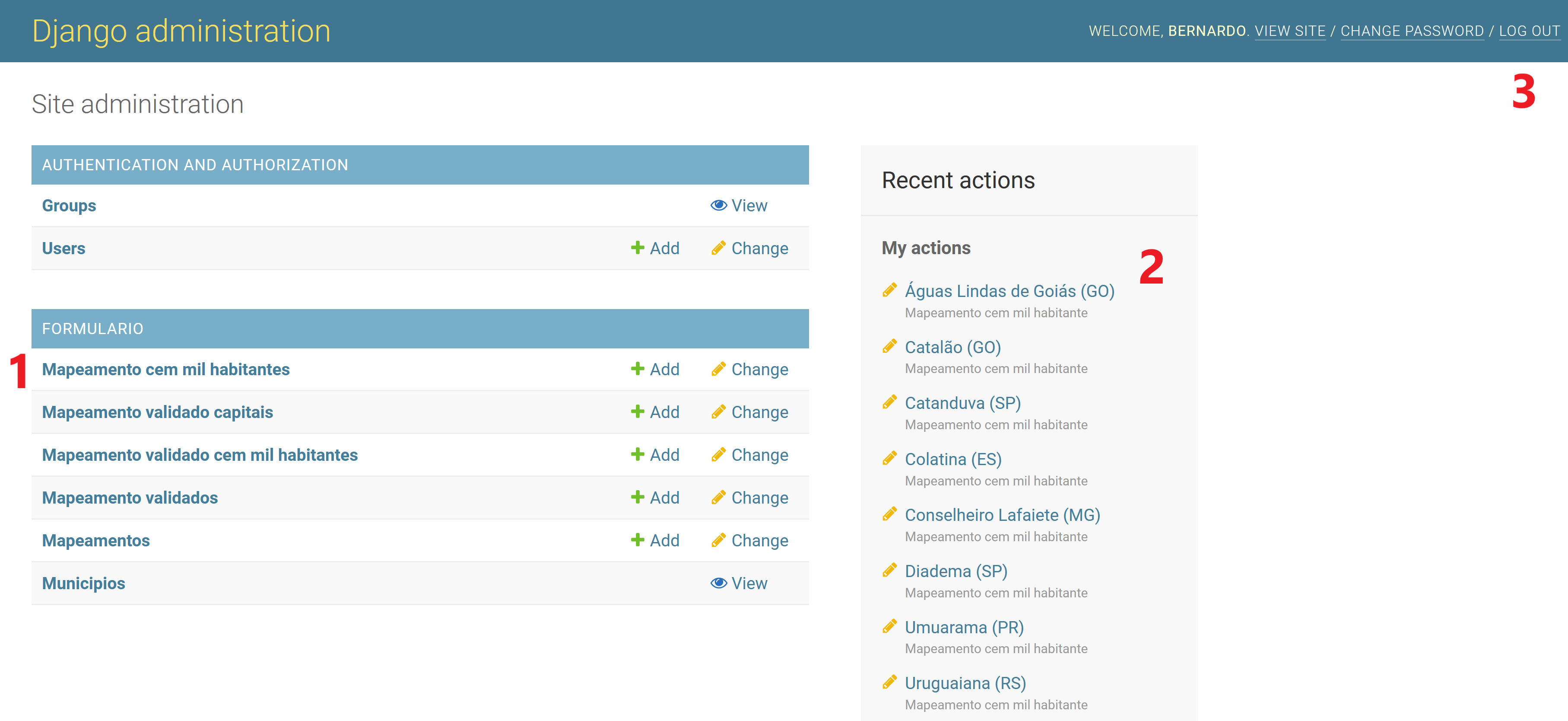
Task: Click Add text for Mapeamento validado capitais
Action: [665, 412]
